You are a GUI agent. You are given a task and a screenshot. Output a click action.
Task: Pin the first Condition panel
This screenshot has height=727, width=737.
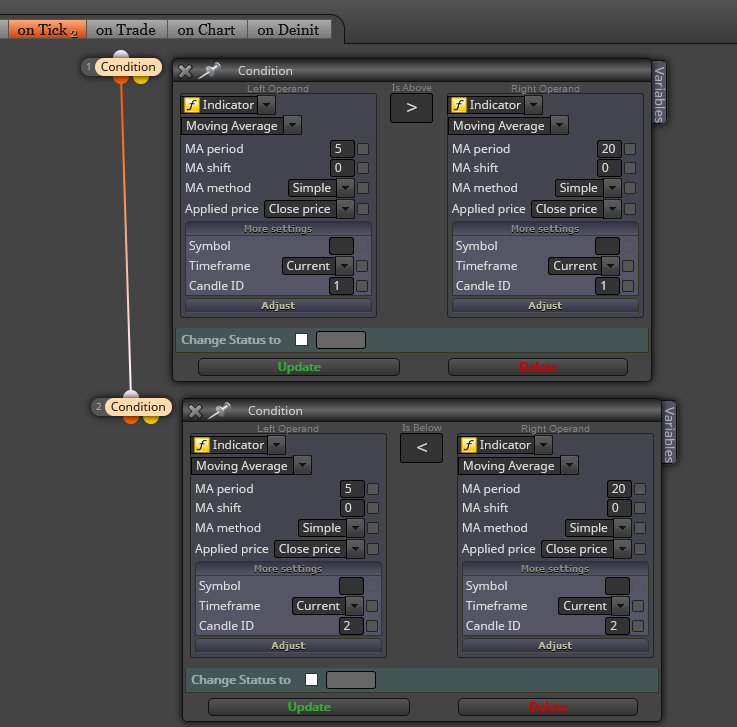[x=209, y=70]
